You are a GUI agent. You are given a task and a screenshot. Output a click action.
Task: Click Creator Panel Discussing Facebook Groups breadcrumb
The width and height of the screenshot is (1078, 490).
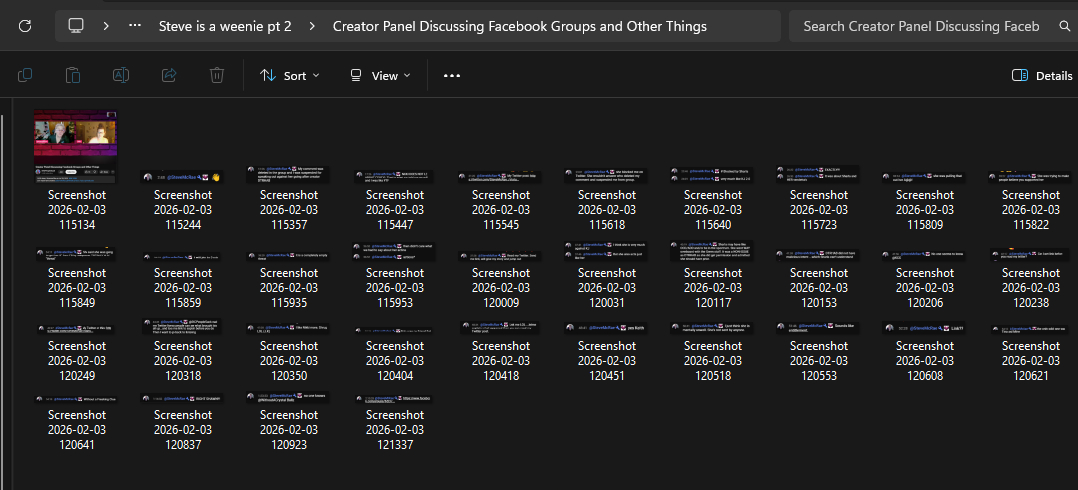[519, 26]
